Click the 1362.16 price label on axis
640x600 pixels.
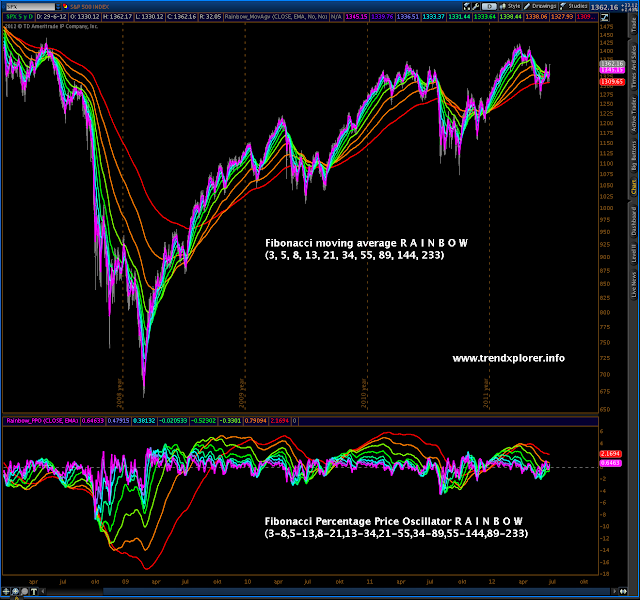coord(612,64)
